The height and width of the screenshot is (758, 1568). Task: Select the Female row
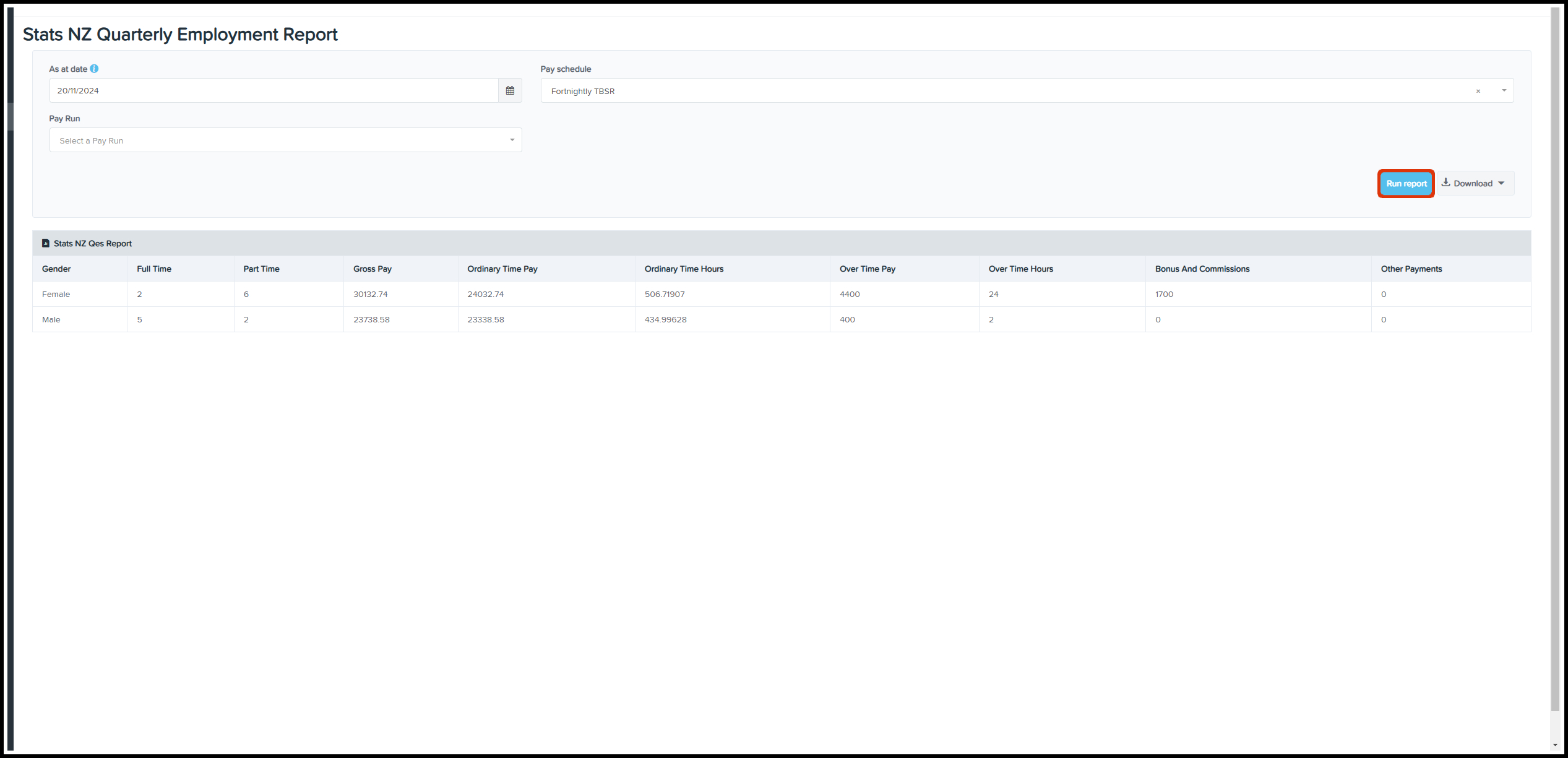(x=56, y=294)
